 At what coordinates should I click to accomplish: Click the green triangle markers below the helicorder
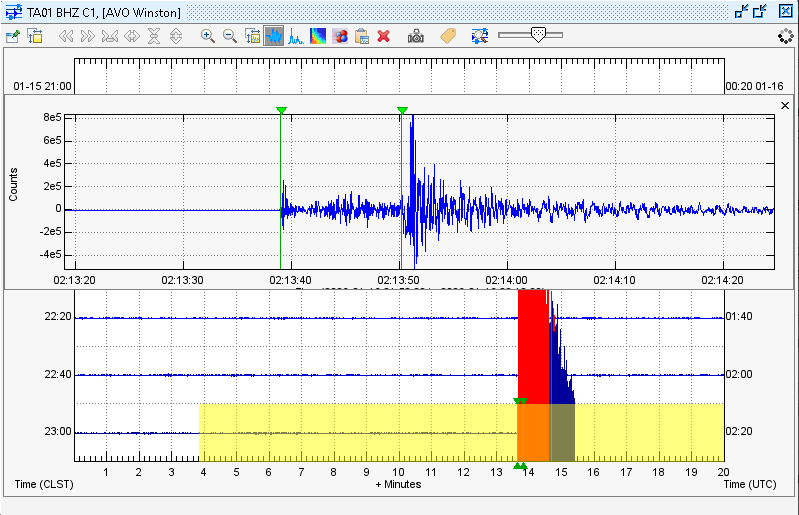tap(520, 466)
